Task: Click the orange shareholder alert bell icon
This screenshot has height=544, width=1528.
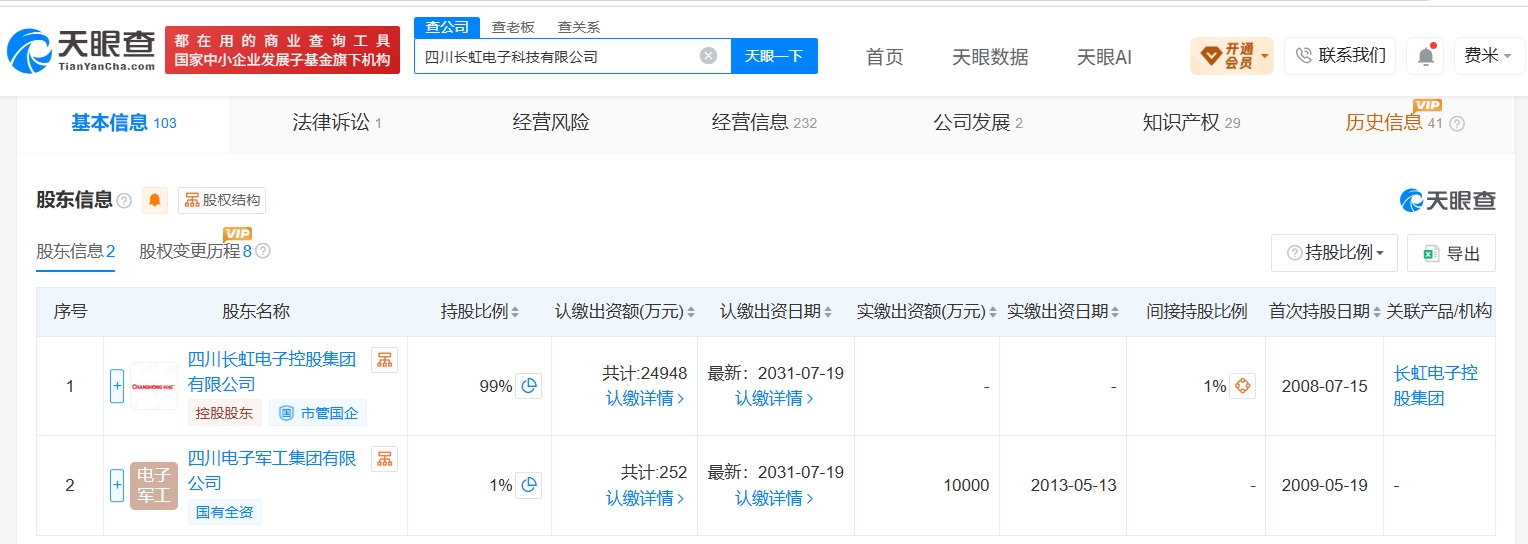Action: tap(155, 200)
